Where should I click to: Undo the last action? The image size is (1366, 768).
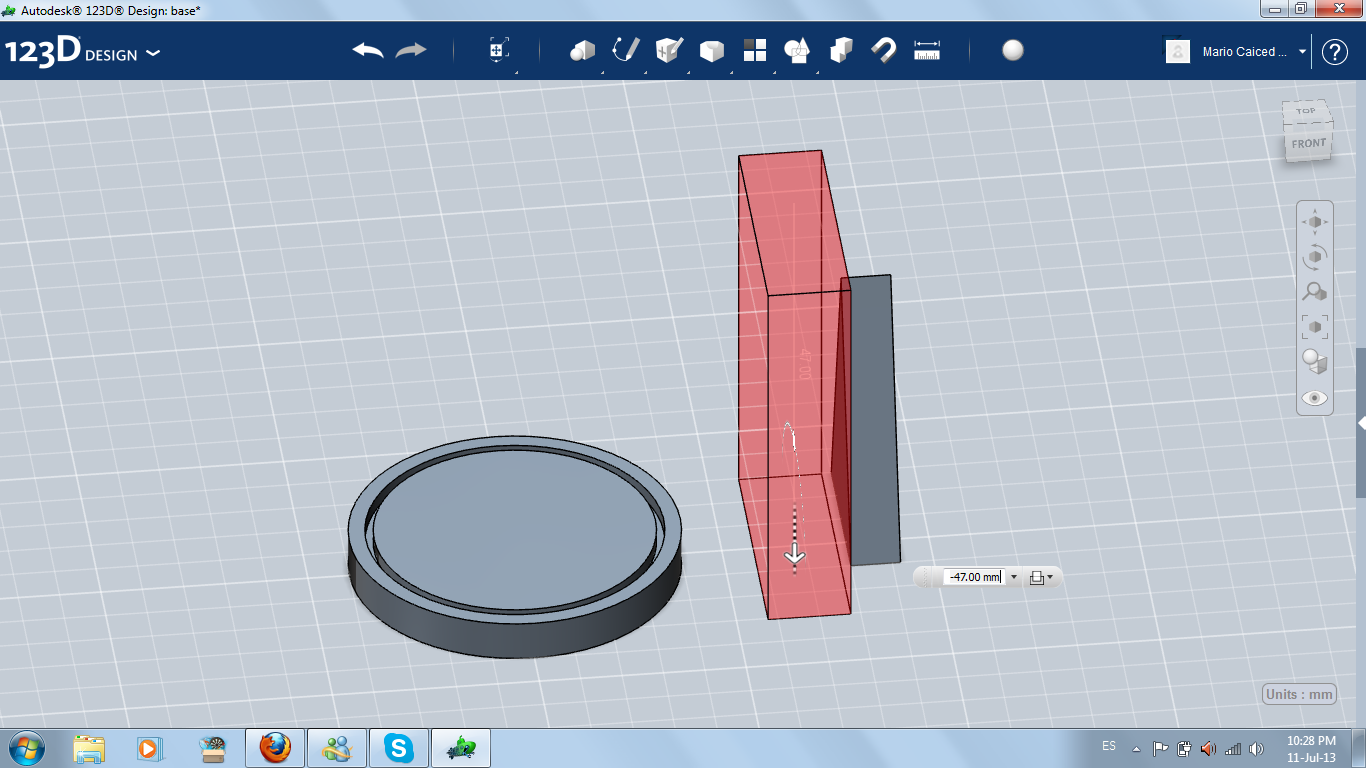click(x=368, y=50)
